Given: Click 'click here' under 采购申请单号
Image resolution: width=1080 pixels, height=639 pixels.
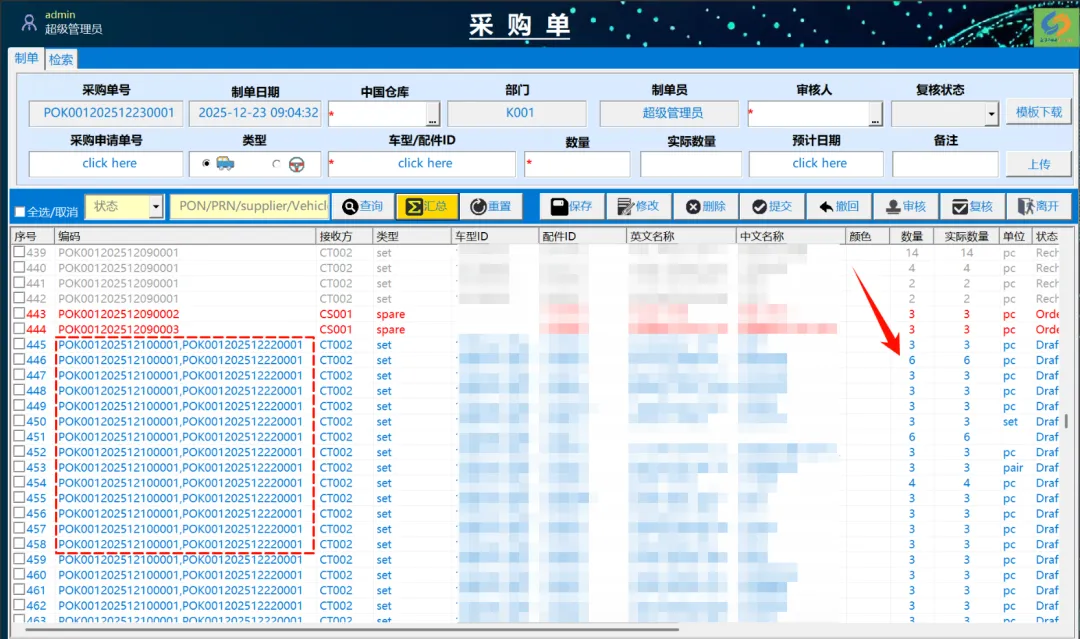Looking at the screenshot, I should [x=110, y=163].
